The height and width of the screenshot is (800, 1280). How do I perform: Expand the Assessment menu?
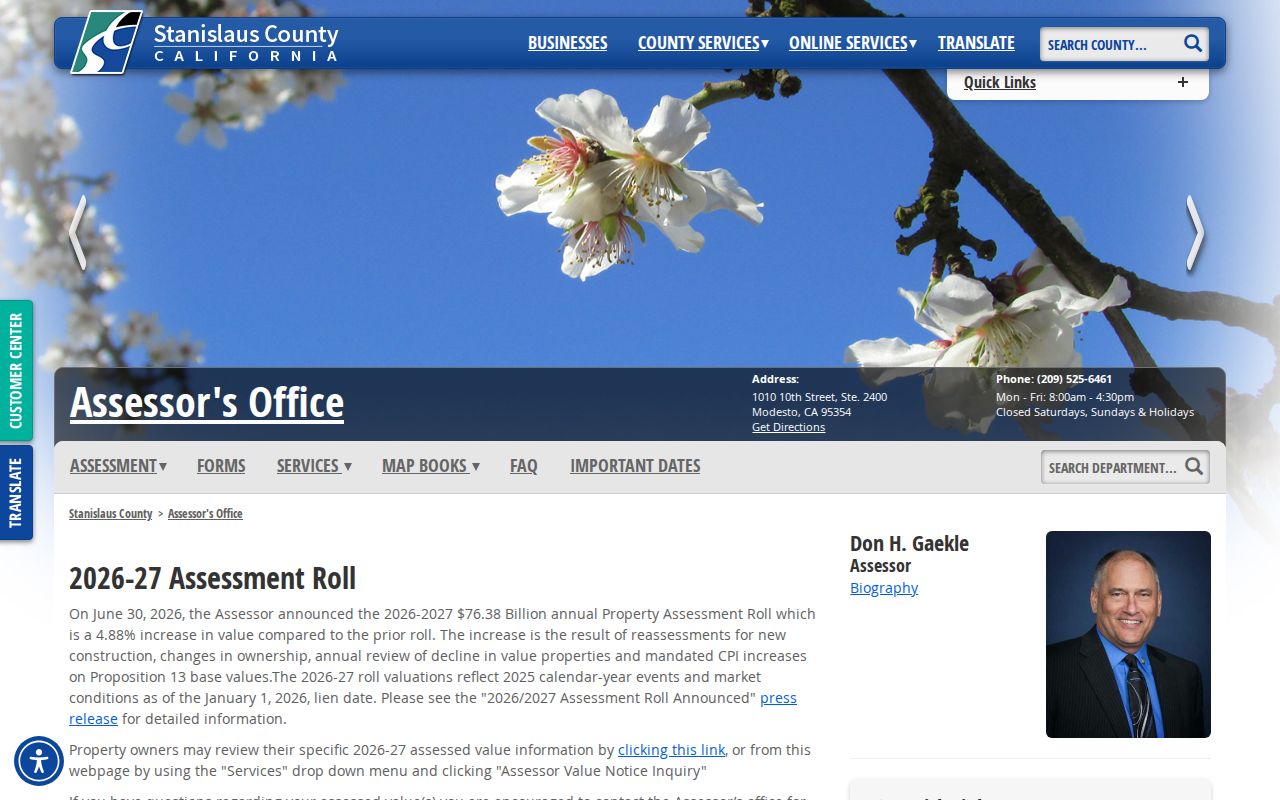coord(118,466)
